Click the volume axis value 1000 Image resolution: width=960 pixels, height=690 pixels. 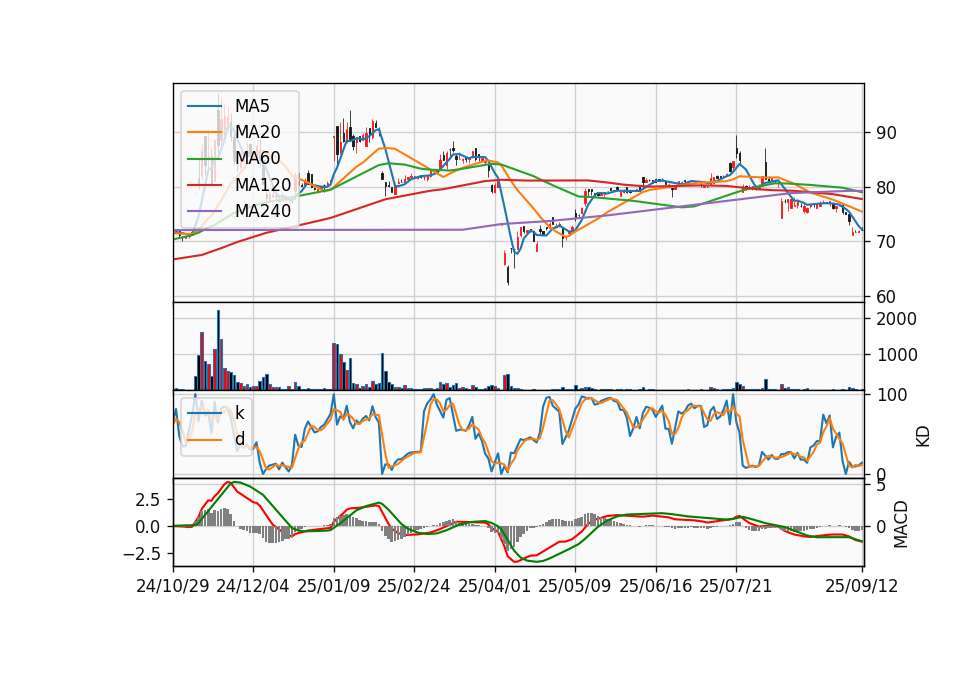pyautogui.click(x=897, y=355)
